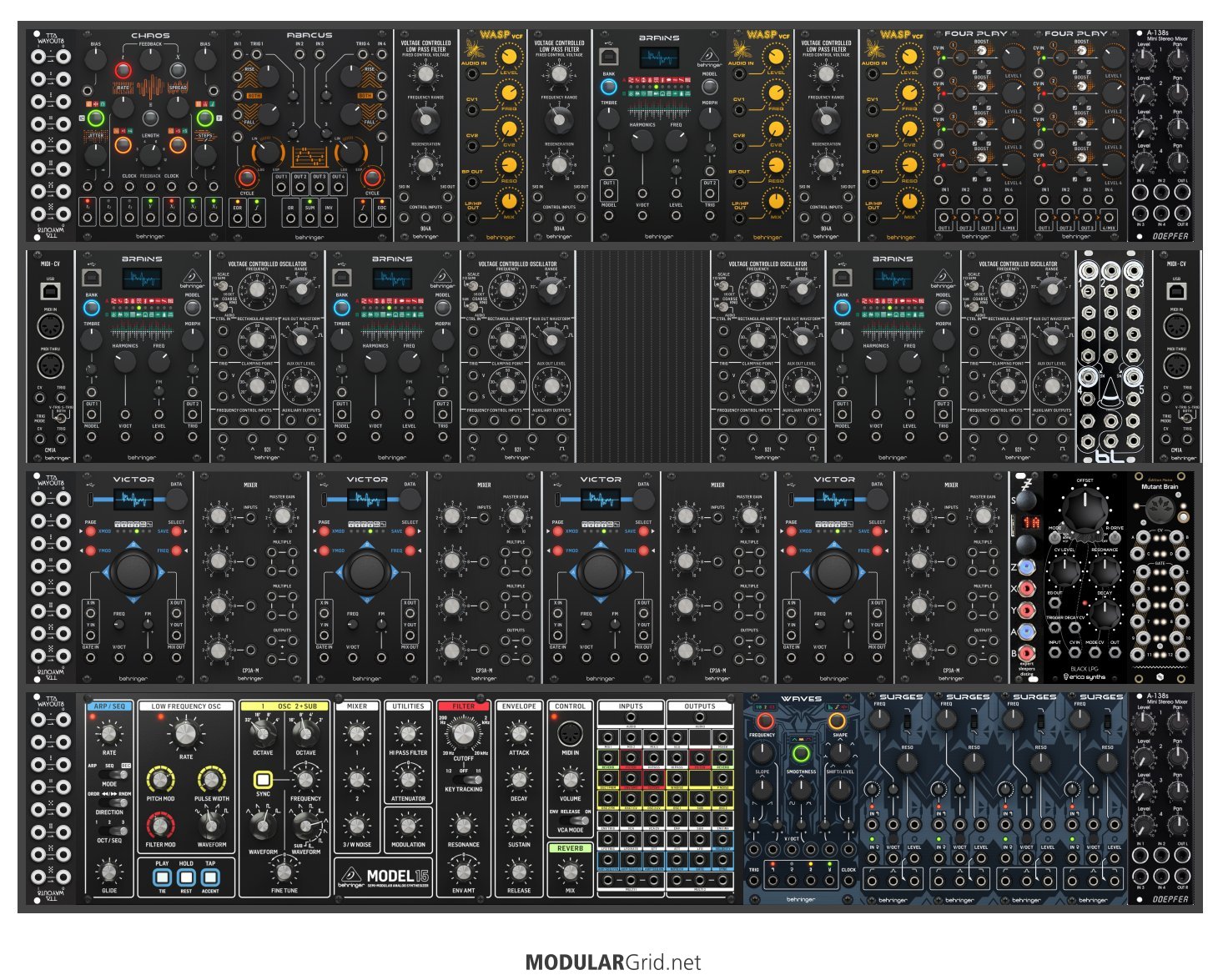Screen dimensions: 1228x980
Task: Select the SUM output jack on Abacus
Action: click(310, 219)
